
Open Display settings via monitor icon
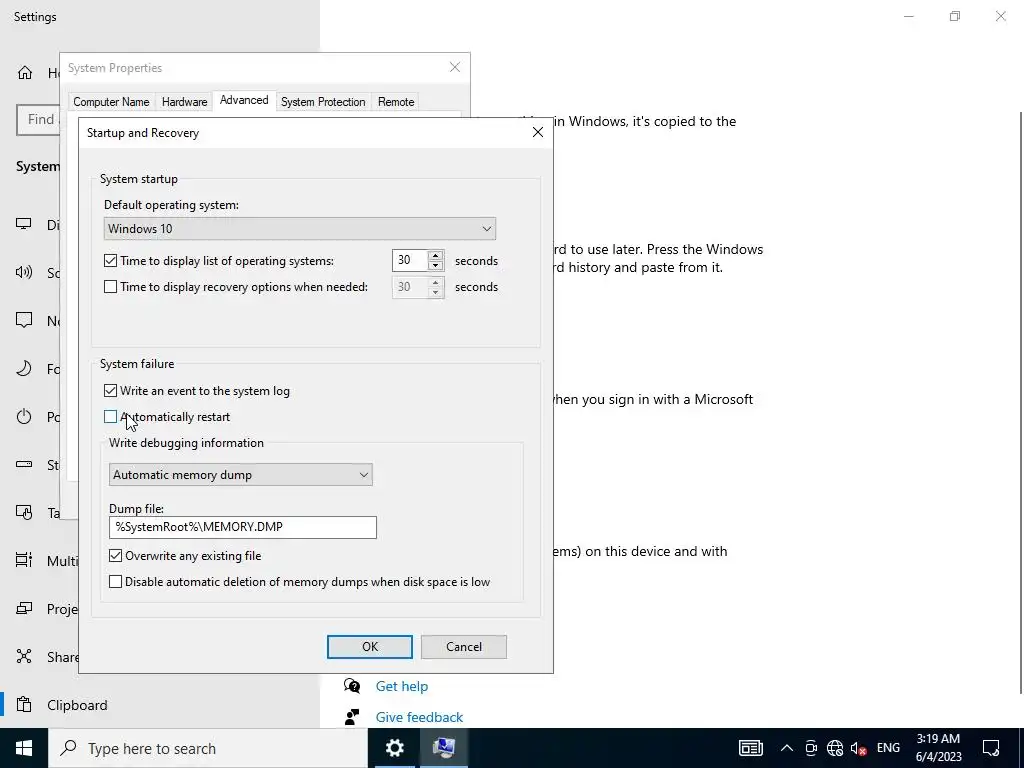point(24,224)
